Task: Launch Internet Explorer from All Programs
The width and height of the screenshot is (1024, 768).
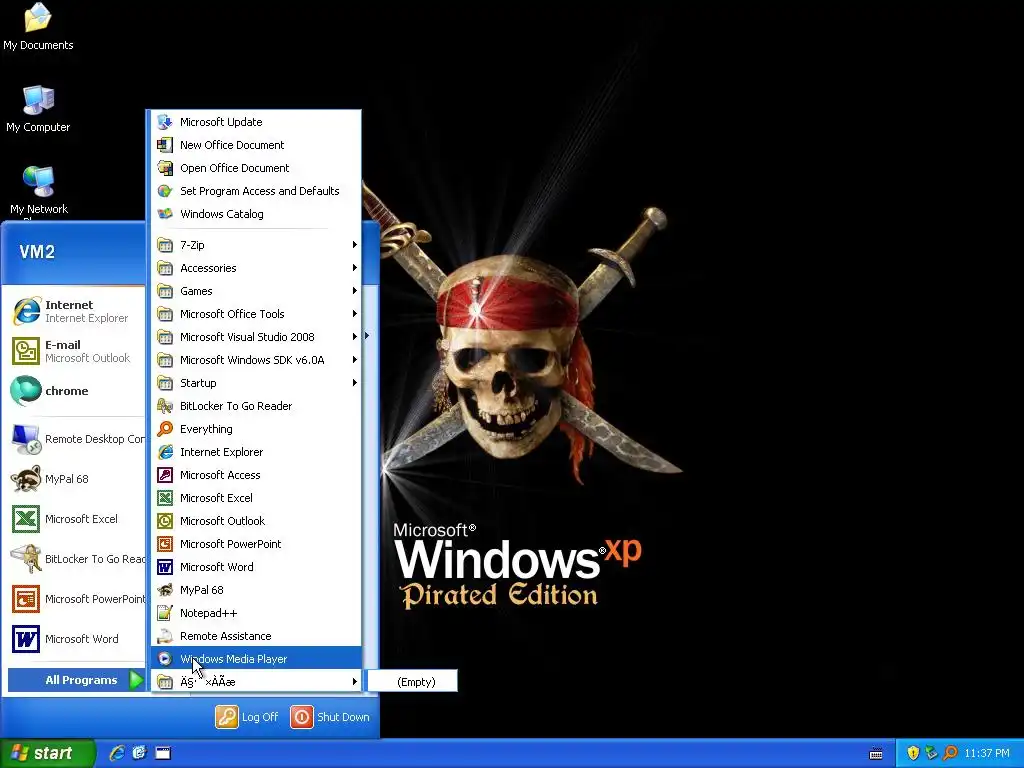Action: [256, 452]
